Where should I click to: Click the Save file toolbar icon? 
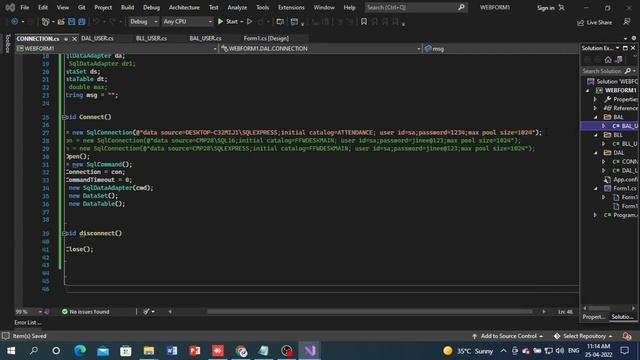tap(71, 22)
